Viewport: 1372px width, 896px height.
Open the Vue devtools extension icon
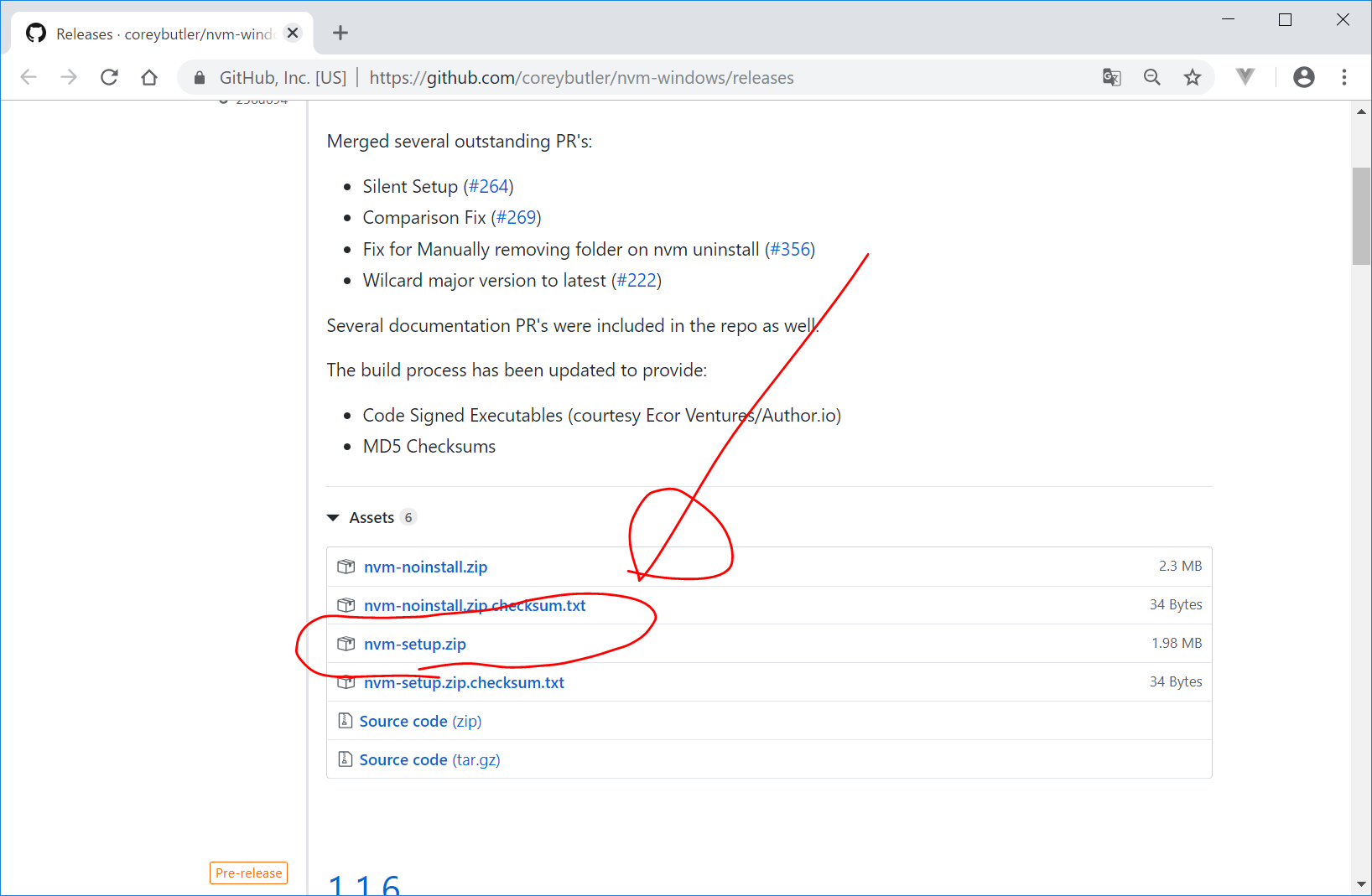point(1245,77)
